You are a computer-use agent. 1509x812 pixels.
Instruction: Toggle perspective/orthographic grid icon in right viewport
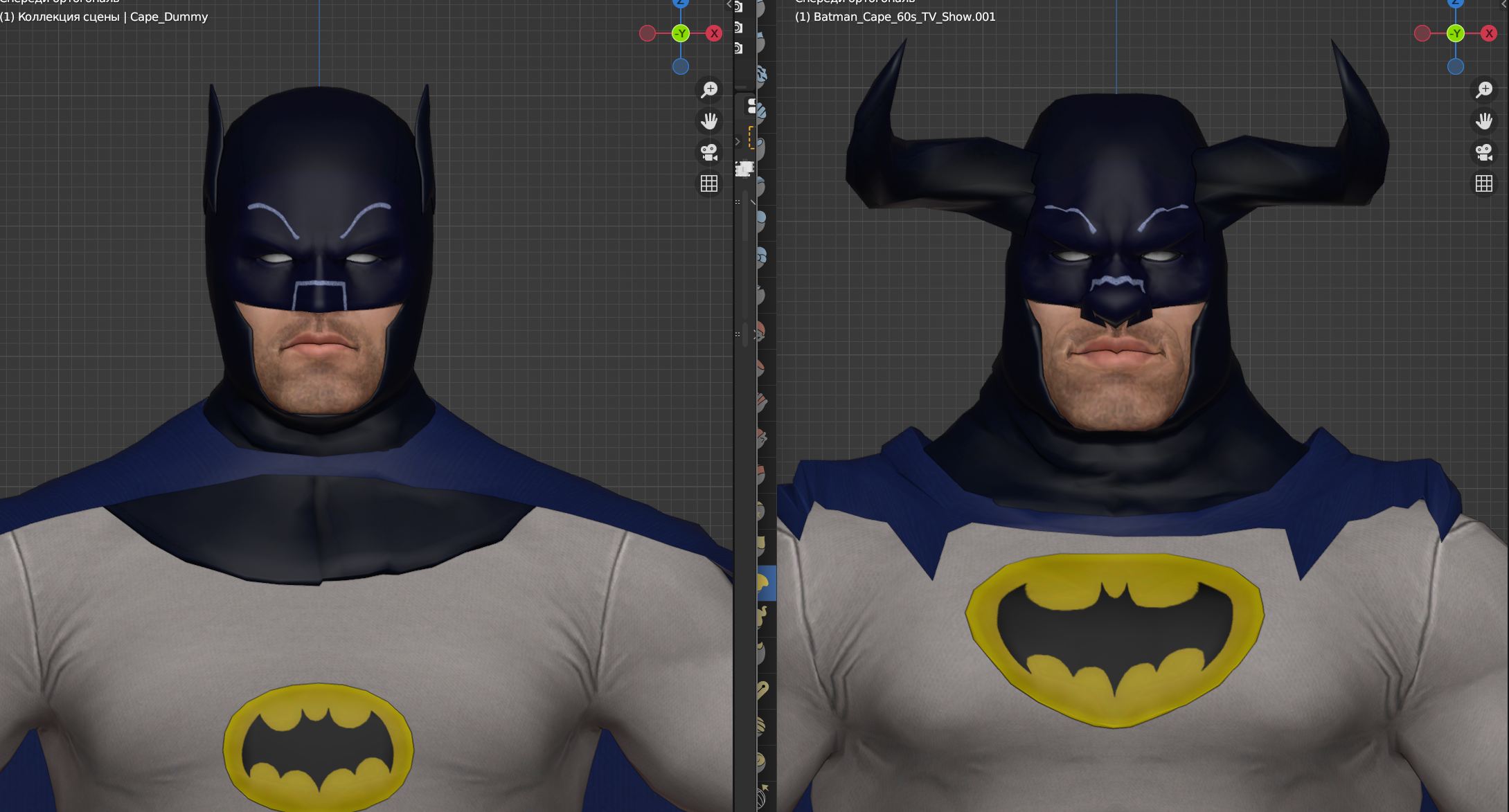pos(1484,183)
